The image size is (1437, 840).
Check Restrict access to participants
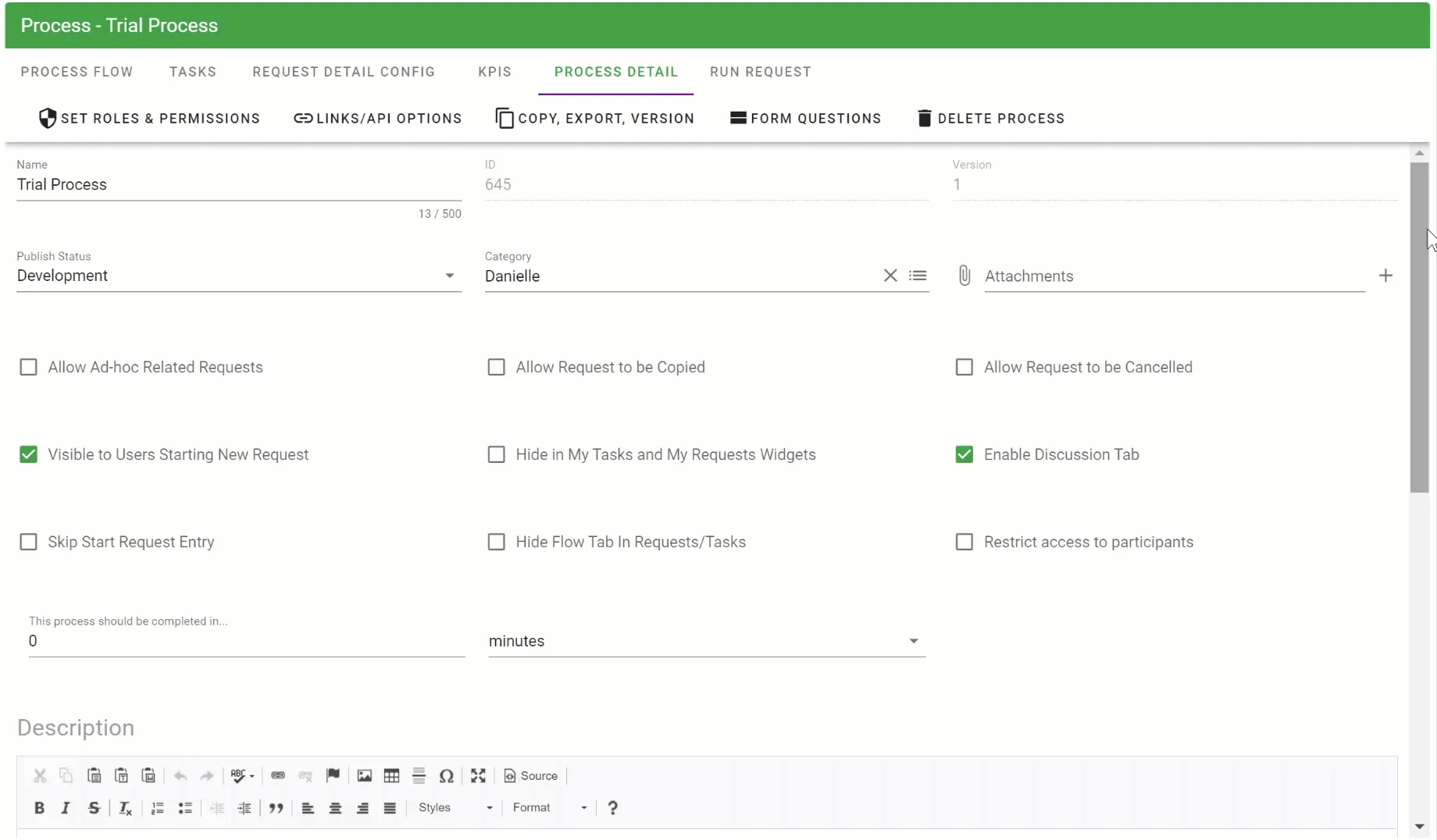coord(965,542)
